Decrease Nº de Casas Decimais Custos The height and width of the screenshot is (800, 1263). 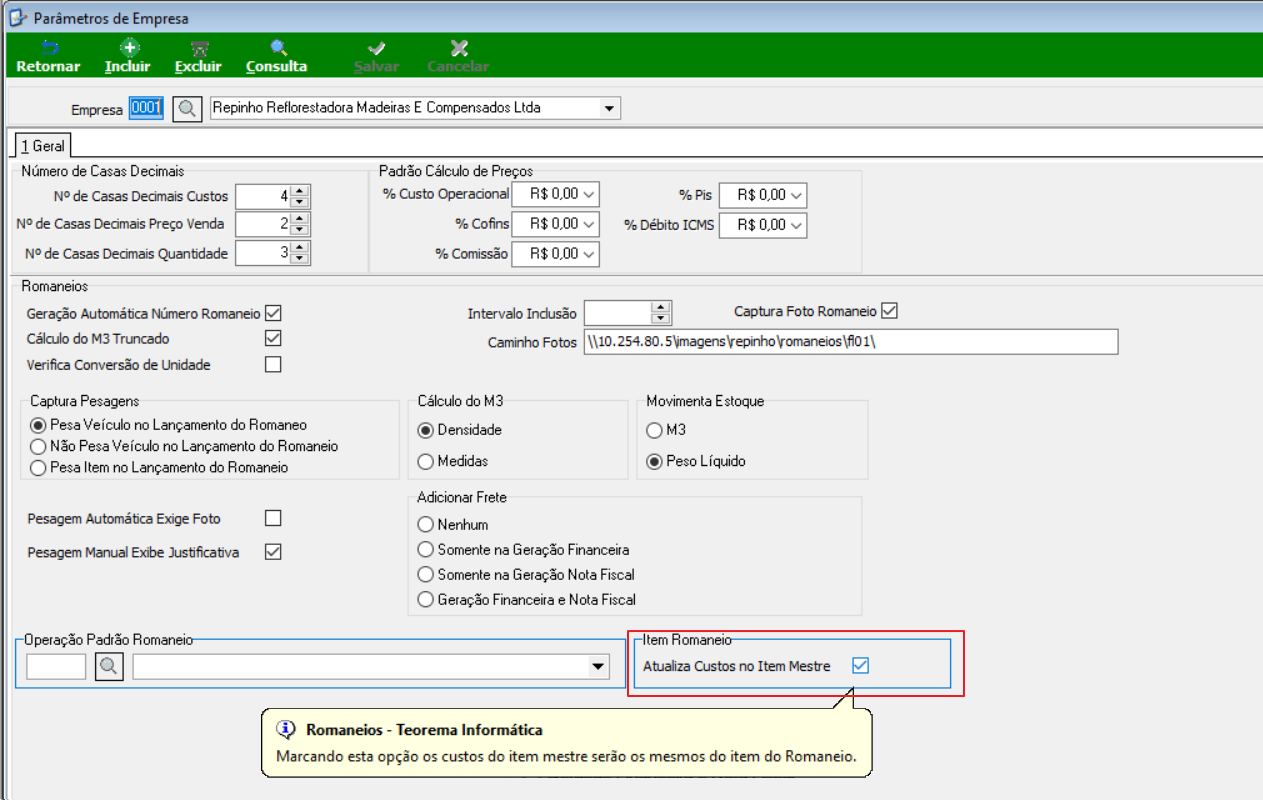pyautogui.click(x=301, y=202)
